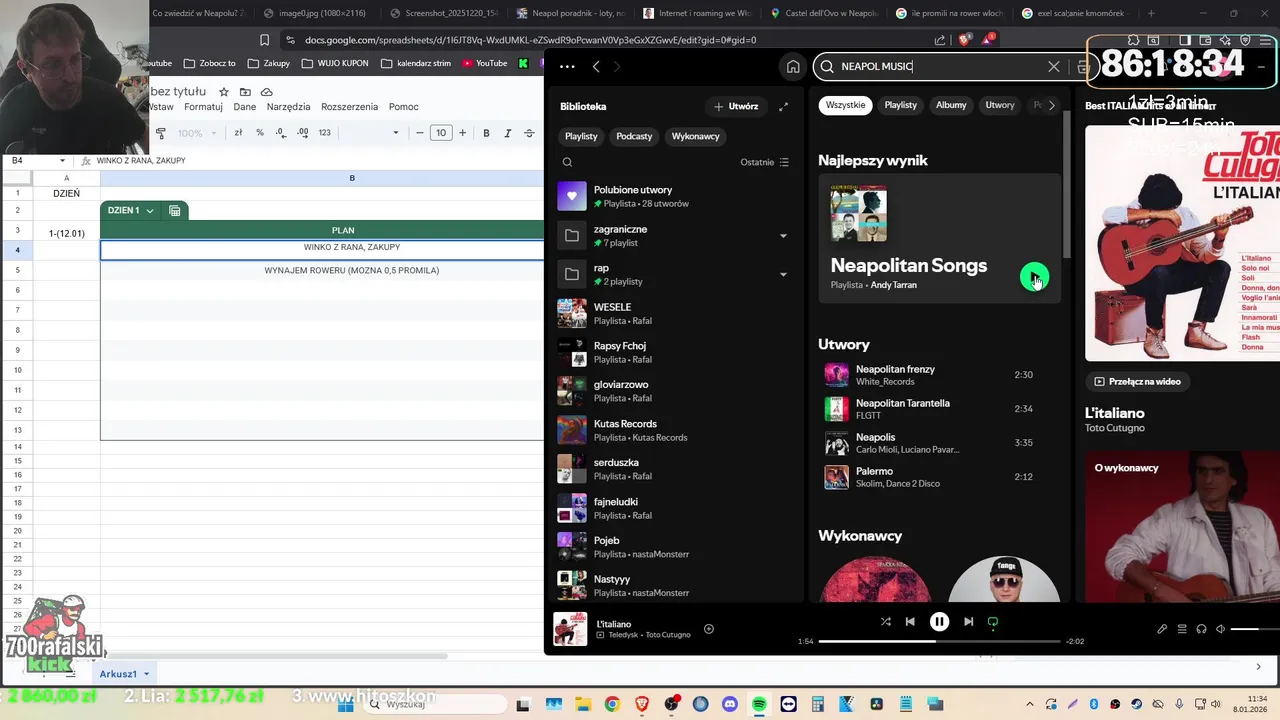This screenshot has width=1280, height=720.
Task: Click the move-to-folder icon beside spreadsheet title
Action: click(x=245, y=92)
